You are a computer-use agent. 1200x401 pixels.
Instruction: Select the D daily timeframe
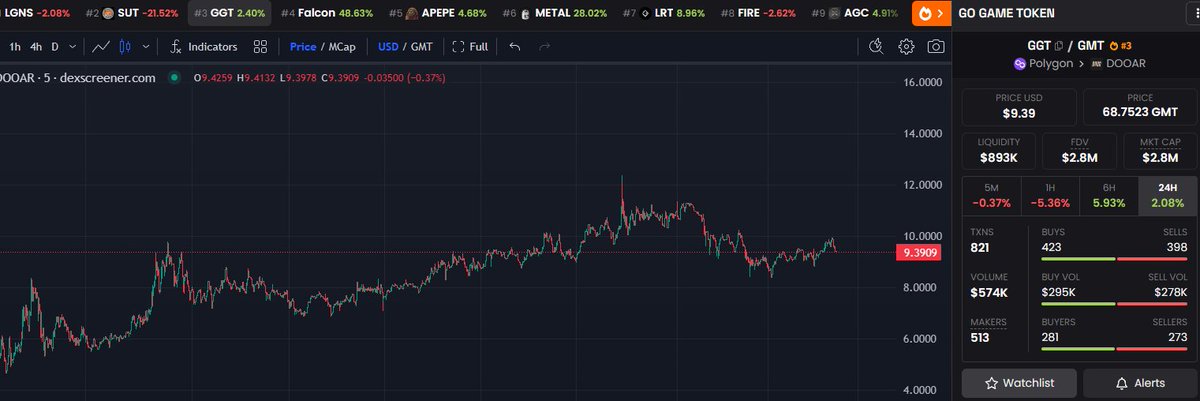(56, 46)
